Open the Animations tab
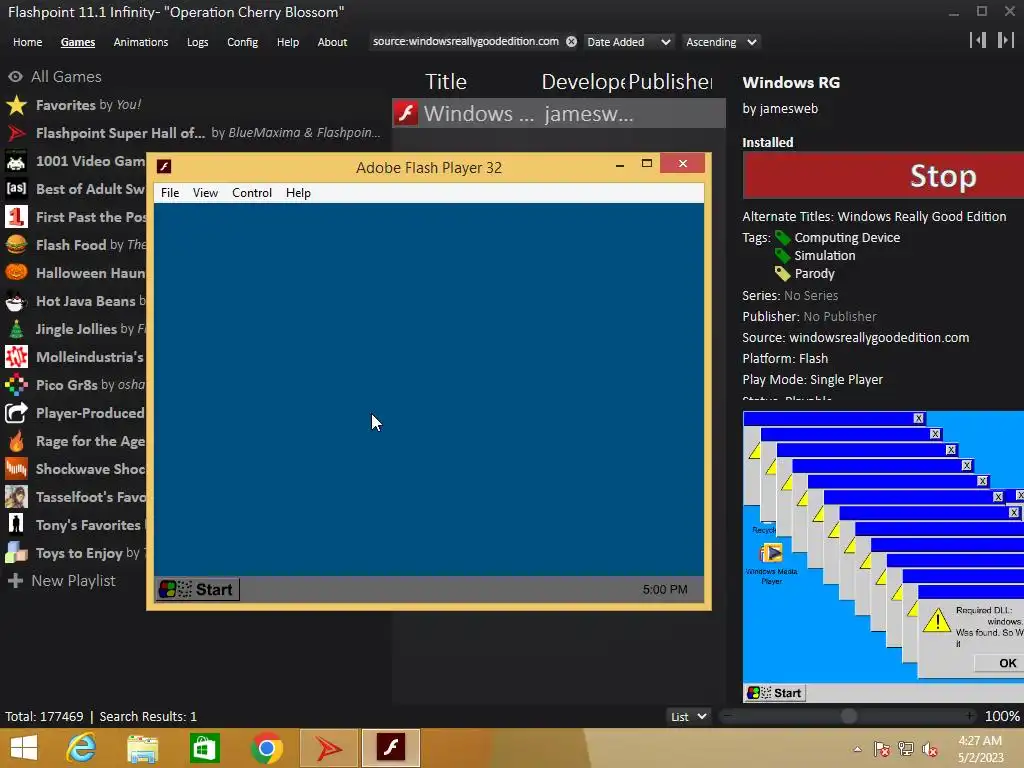1024x768 pixels. click(140, 42)
